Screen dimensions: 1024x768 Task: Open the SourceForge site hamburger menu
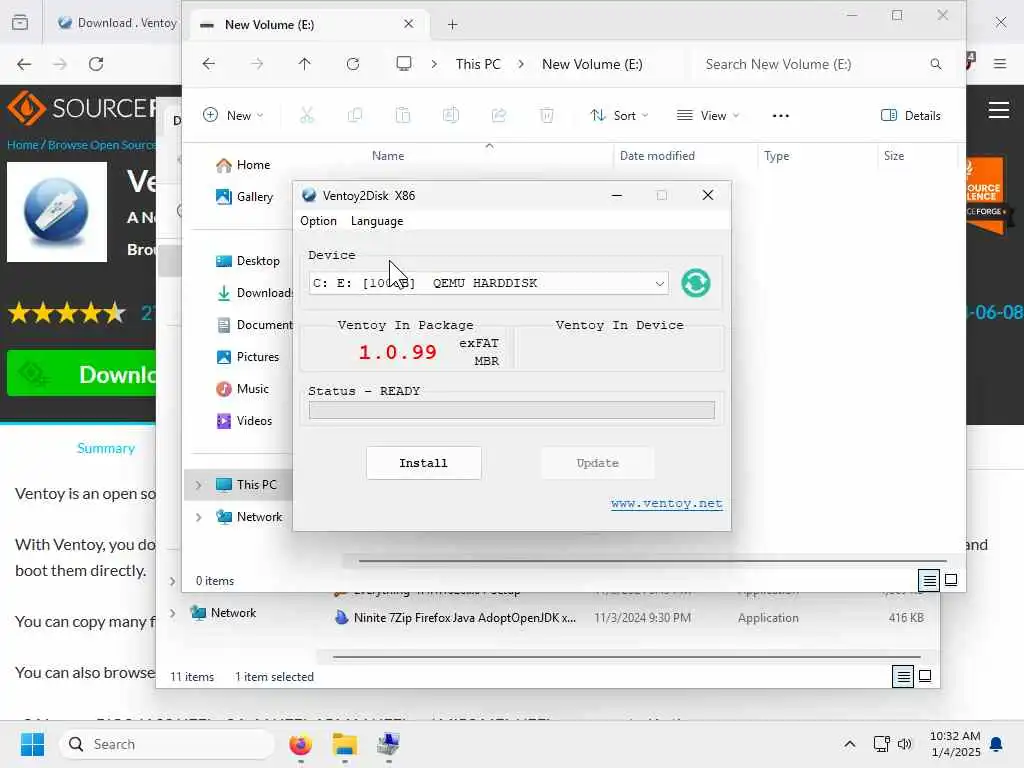[x=999, y=110]
